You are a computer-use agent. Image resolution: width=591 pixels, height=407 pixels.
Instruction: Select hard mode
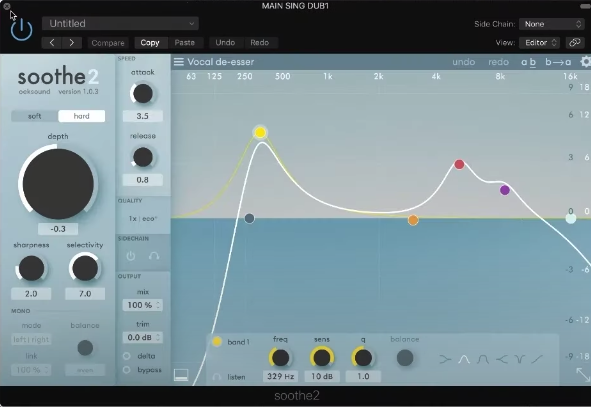(81, 116)
